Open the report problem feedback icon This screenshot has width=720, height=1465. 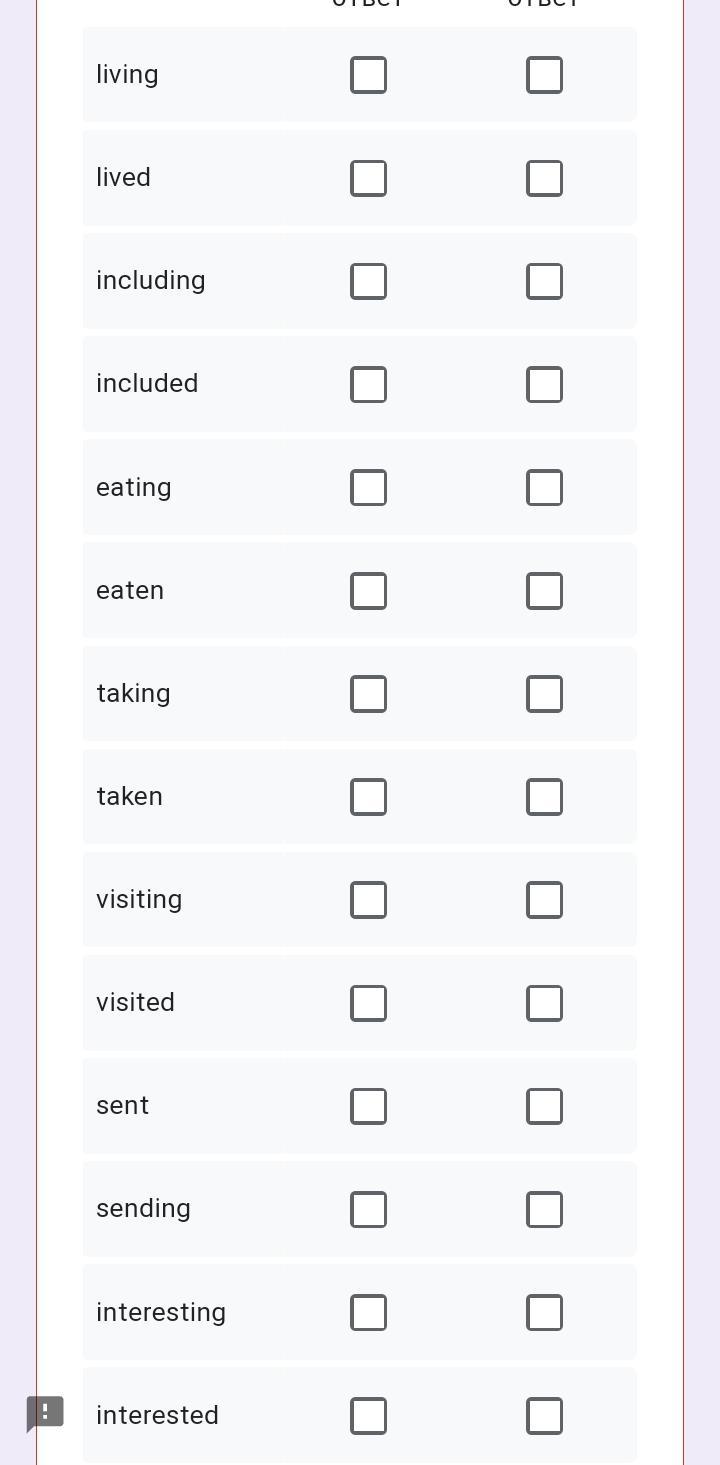click(x=45, y=1414)
